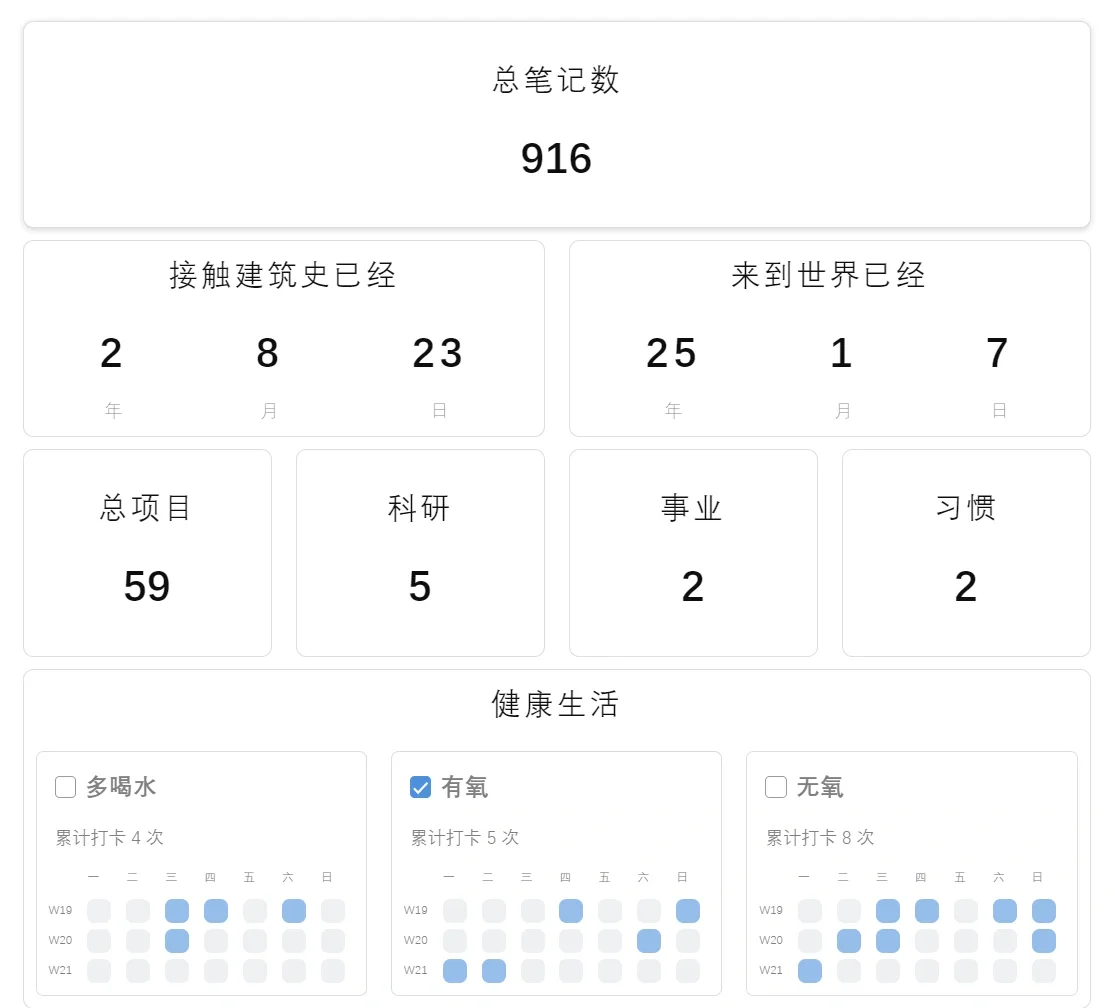This screenshot has width=1115, height=1008.
Task: Click the 累计打卡 8 次 text
Action: (x=820, y=837)
